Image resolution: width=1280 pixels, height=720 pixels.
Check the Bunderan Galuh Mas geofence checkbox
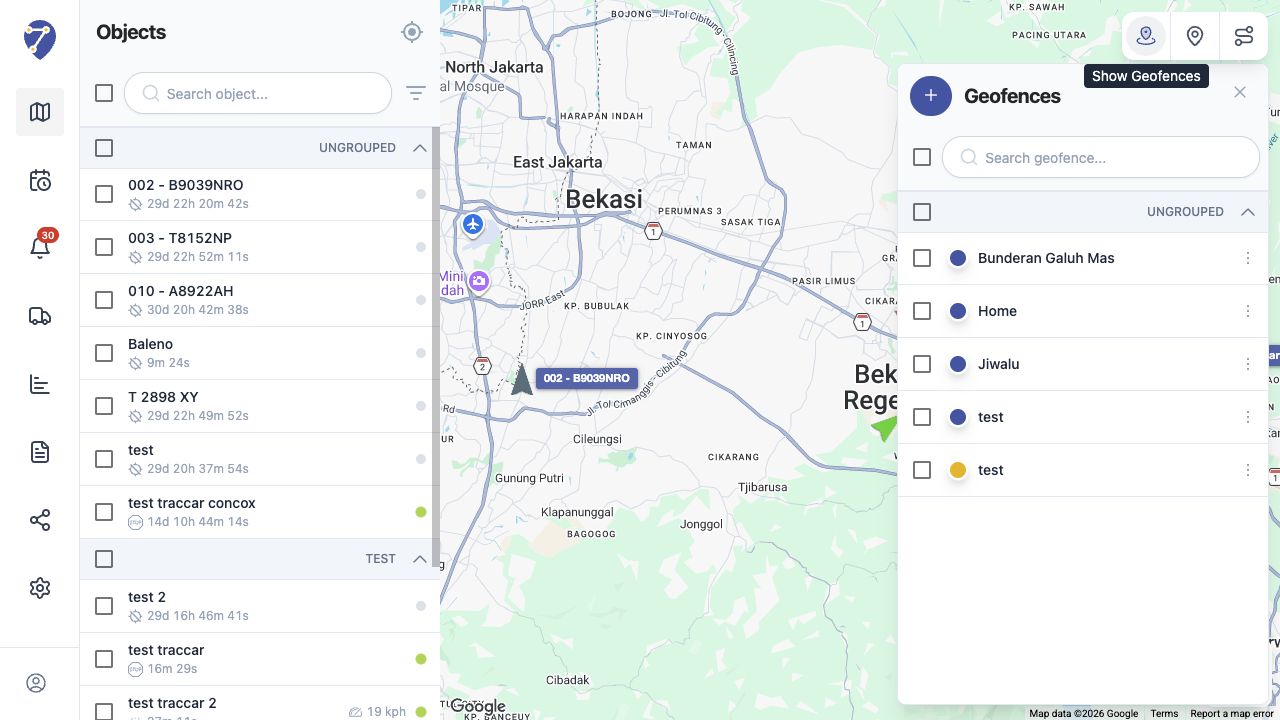[x=922, y=258]
